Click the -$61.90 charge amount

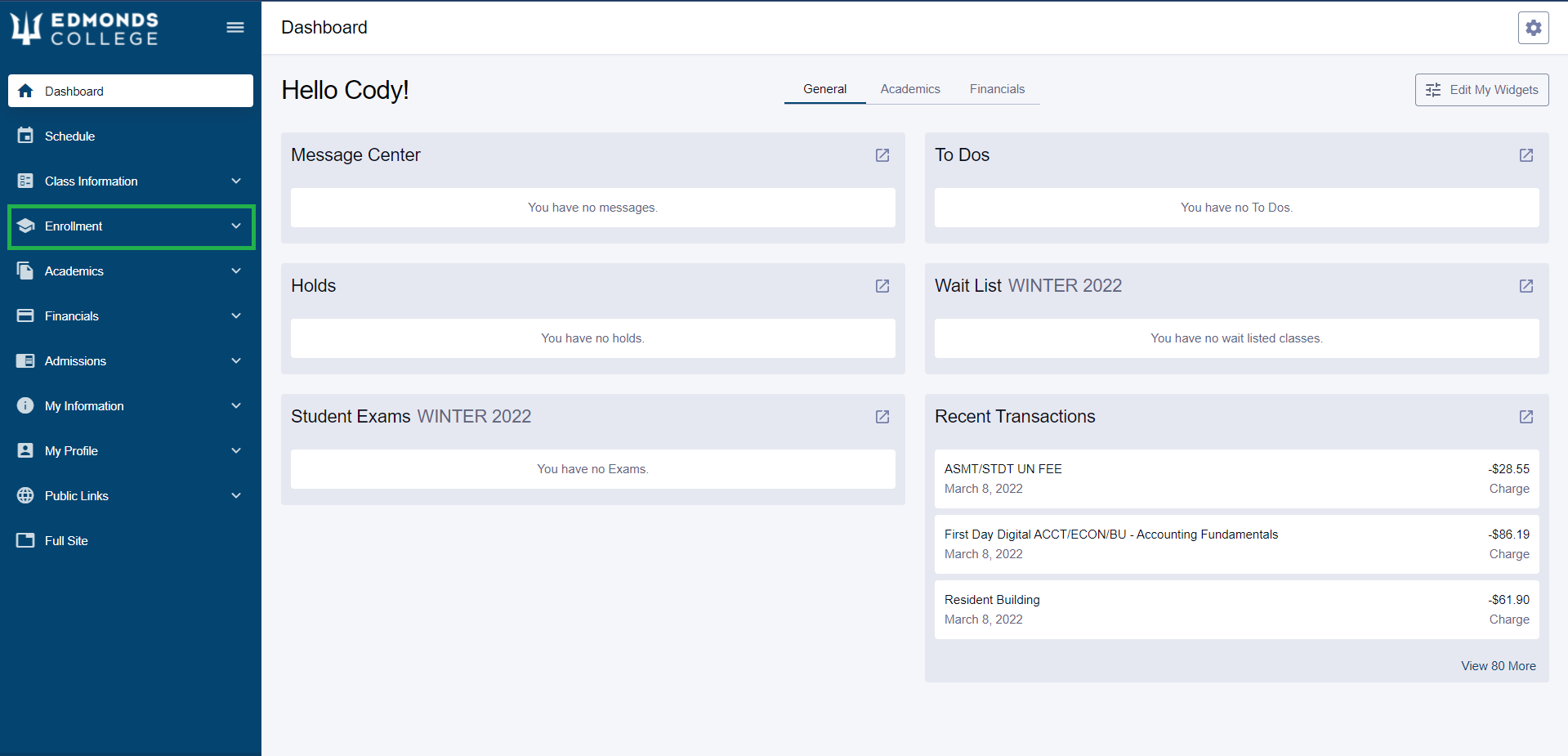(1508, 600)
